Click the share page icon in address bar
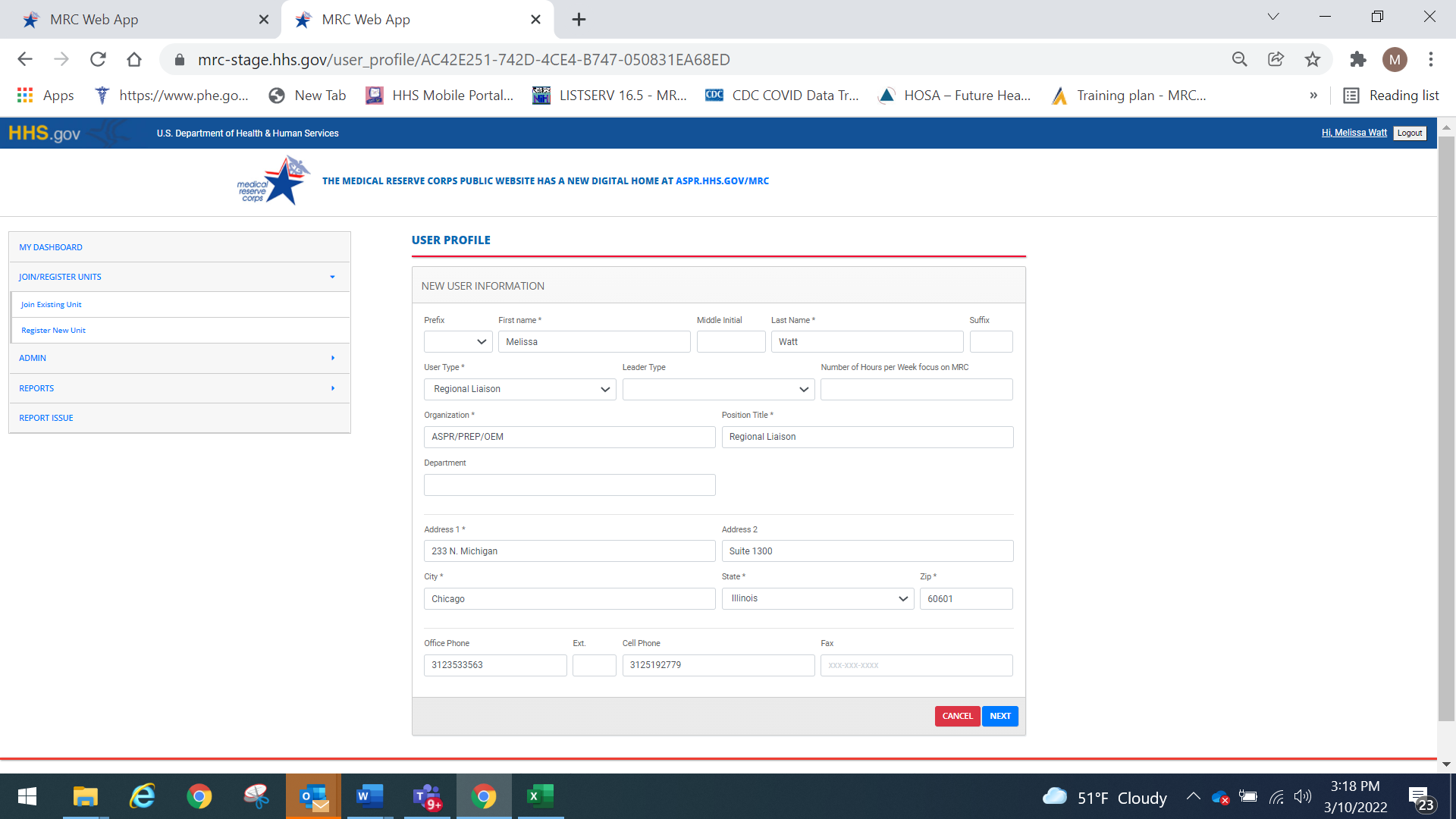Viewport: 1456px width, 819px height. click(1276, 59)
